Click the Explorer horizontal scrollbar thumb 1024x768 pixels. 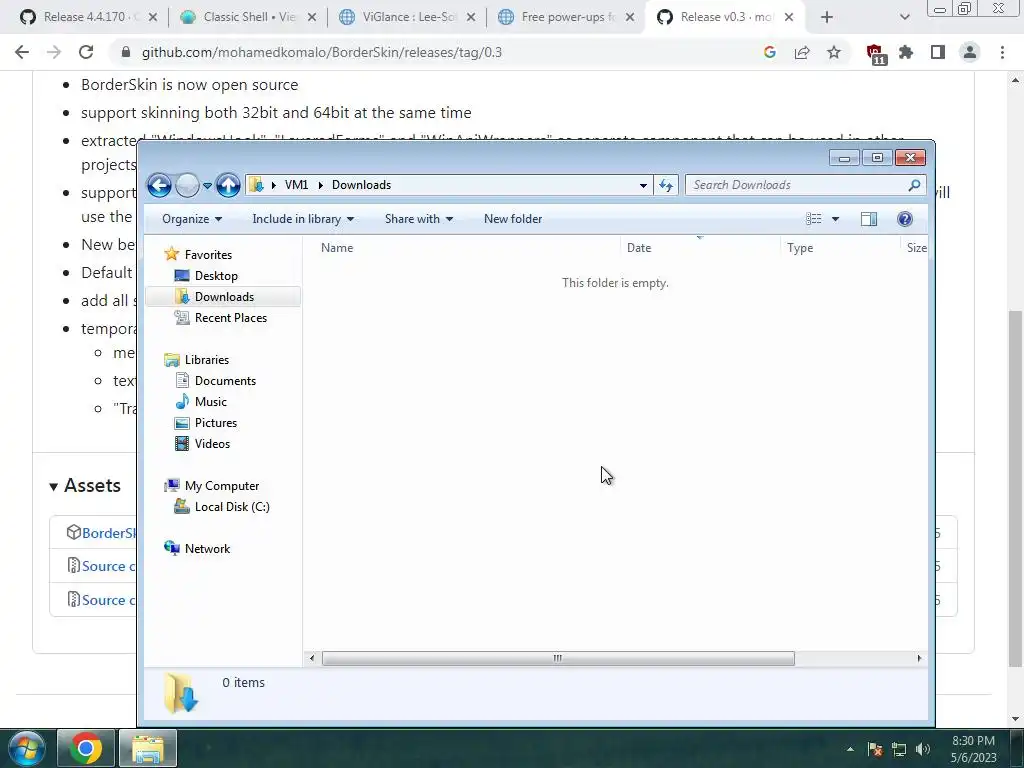click(558, 658)
